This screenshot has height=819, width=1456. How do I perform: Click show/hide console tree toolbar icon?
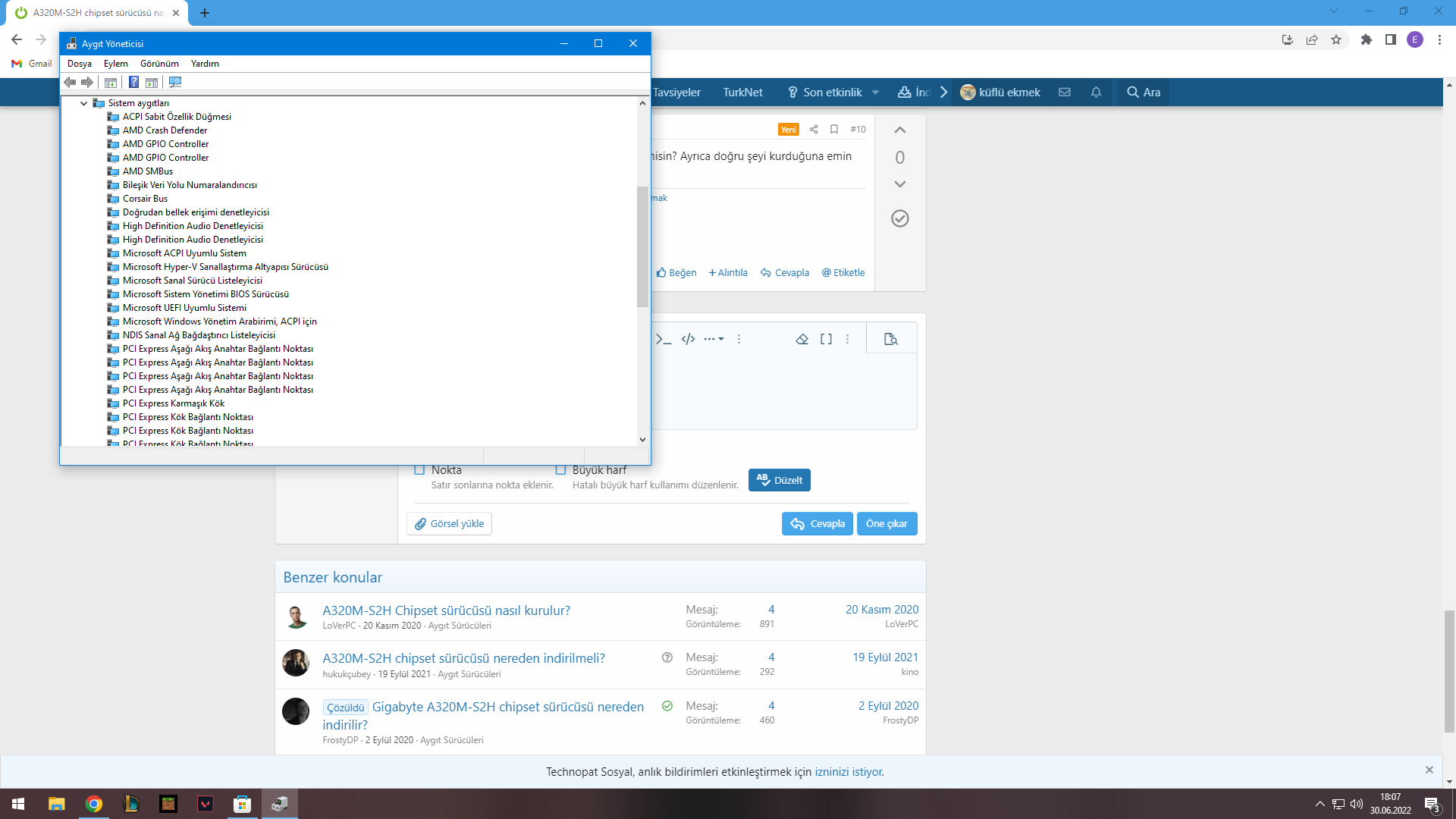(x=111, y=82)
